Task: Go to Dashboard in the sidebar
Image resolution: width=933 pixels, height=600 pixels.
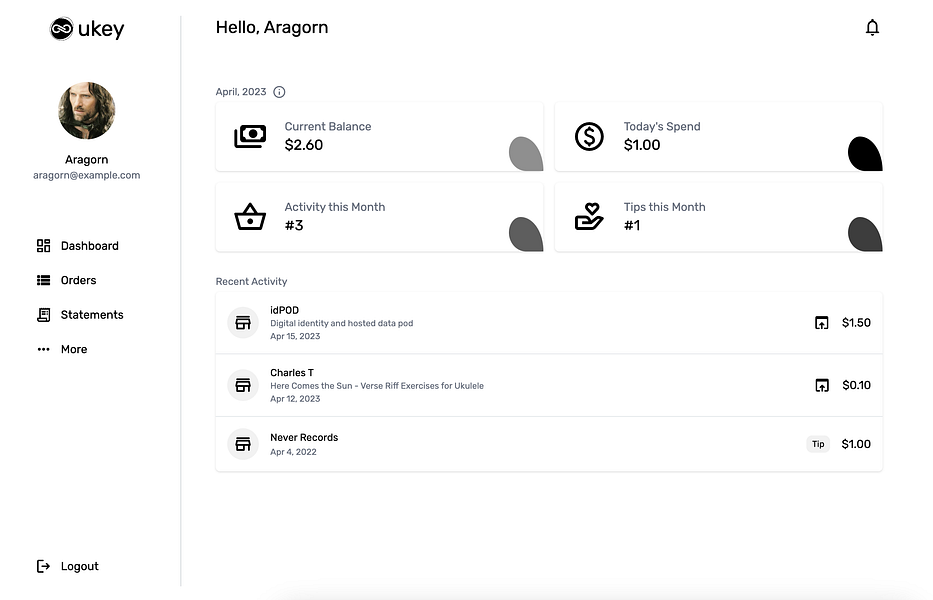Action: (90, 246)
